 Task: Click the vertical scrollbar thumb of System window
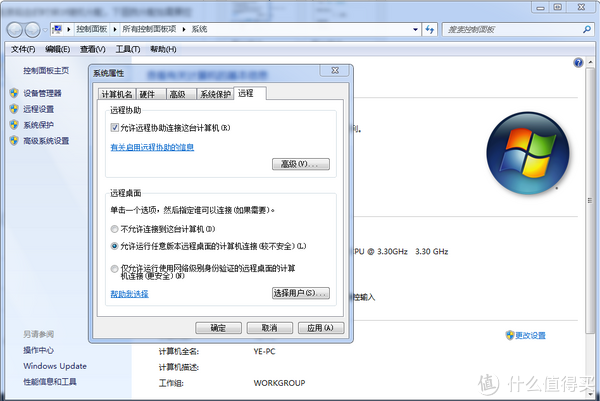coord(590,199)
